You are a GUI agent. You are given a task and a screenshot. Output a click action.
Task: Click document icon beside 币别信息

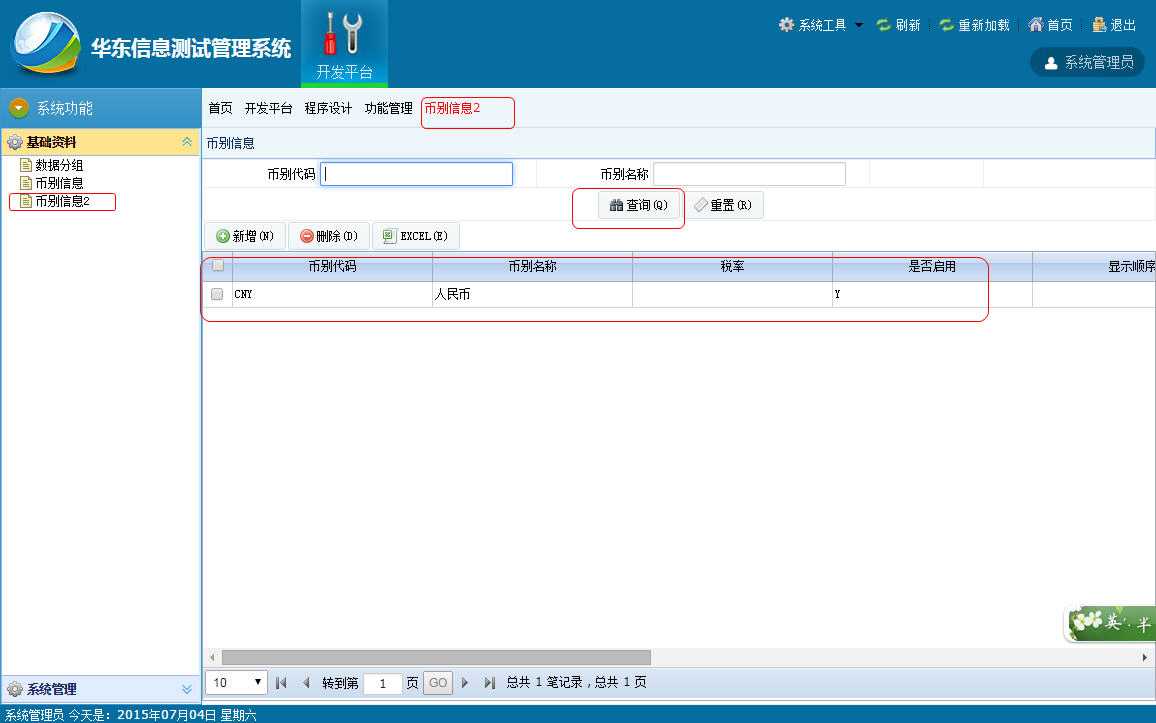tap(26, 182)
